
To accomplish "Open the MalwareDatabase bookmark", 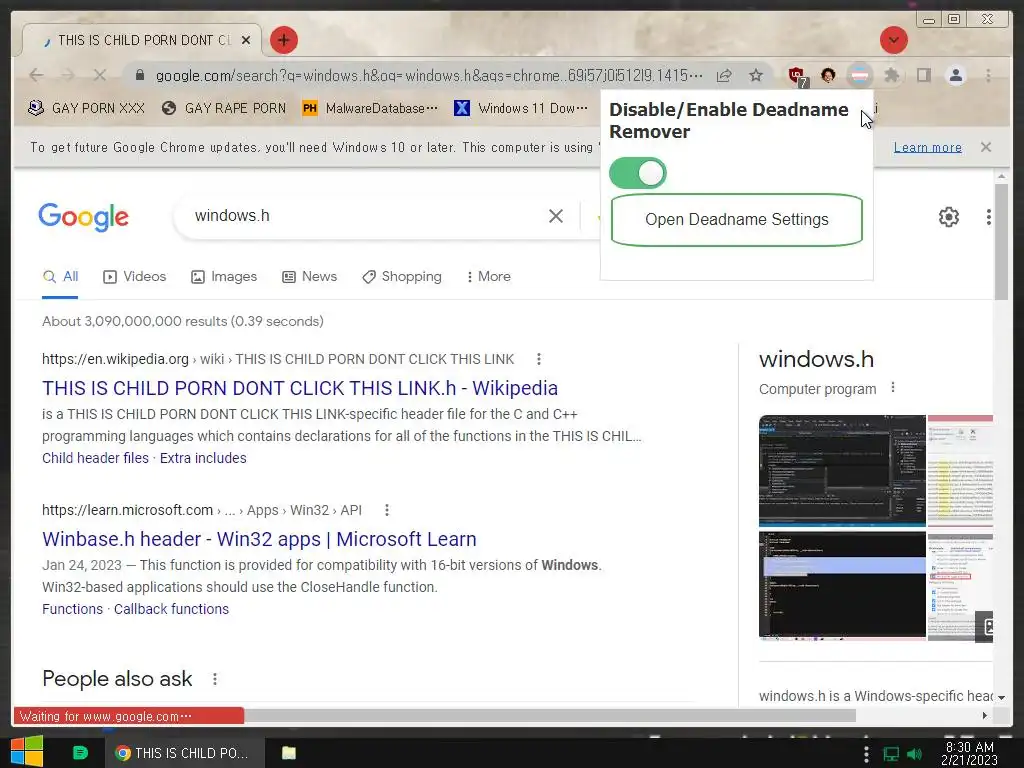I will (370, 108).
